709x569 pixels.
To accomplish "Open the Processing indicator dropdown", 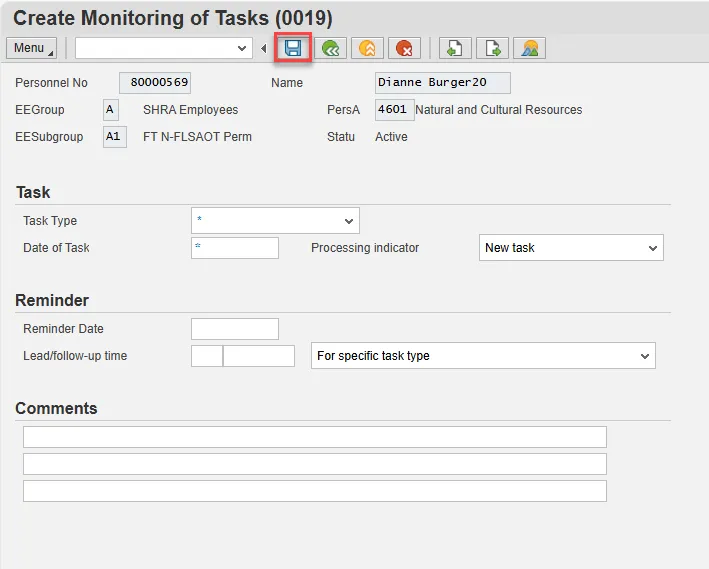I will point(652,248).
